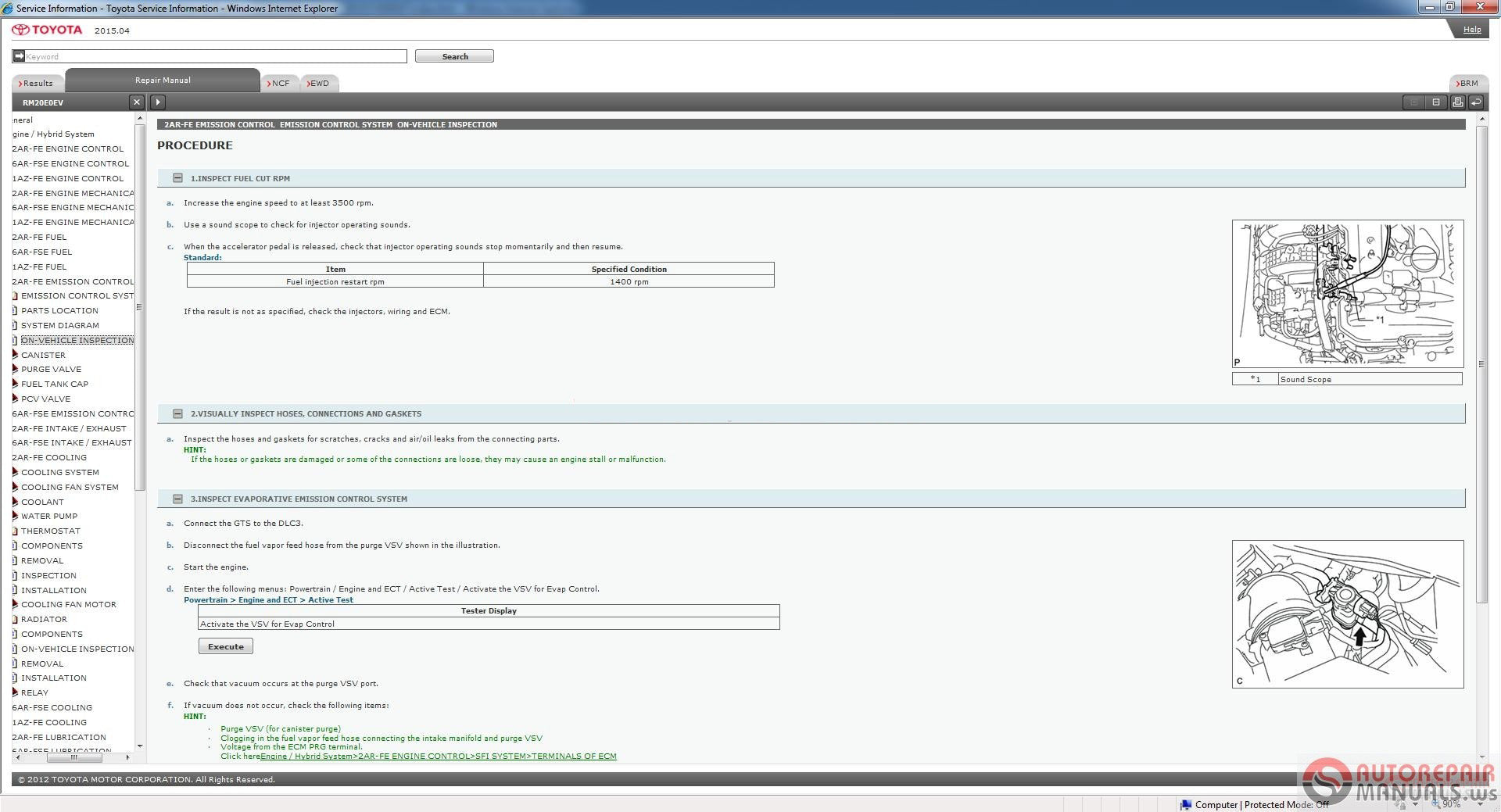The height and width of the screenshot is (812, 1501).
Task: Close the RM20E0EV sidebar panel
Action: (x=137, y=102)
